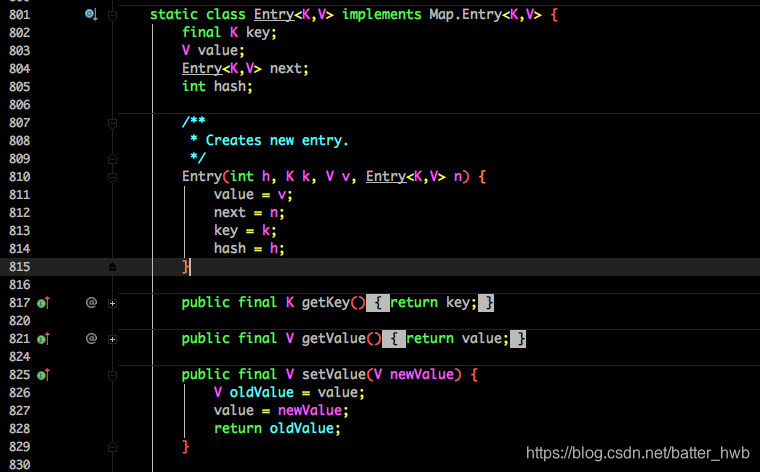Collapse the Javadoc comment fold on line 807
Image resolution: width=760 pixels, height=472 pixels.
click(x=112, y=124)
